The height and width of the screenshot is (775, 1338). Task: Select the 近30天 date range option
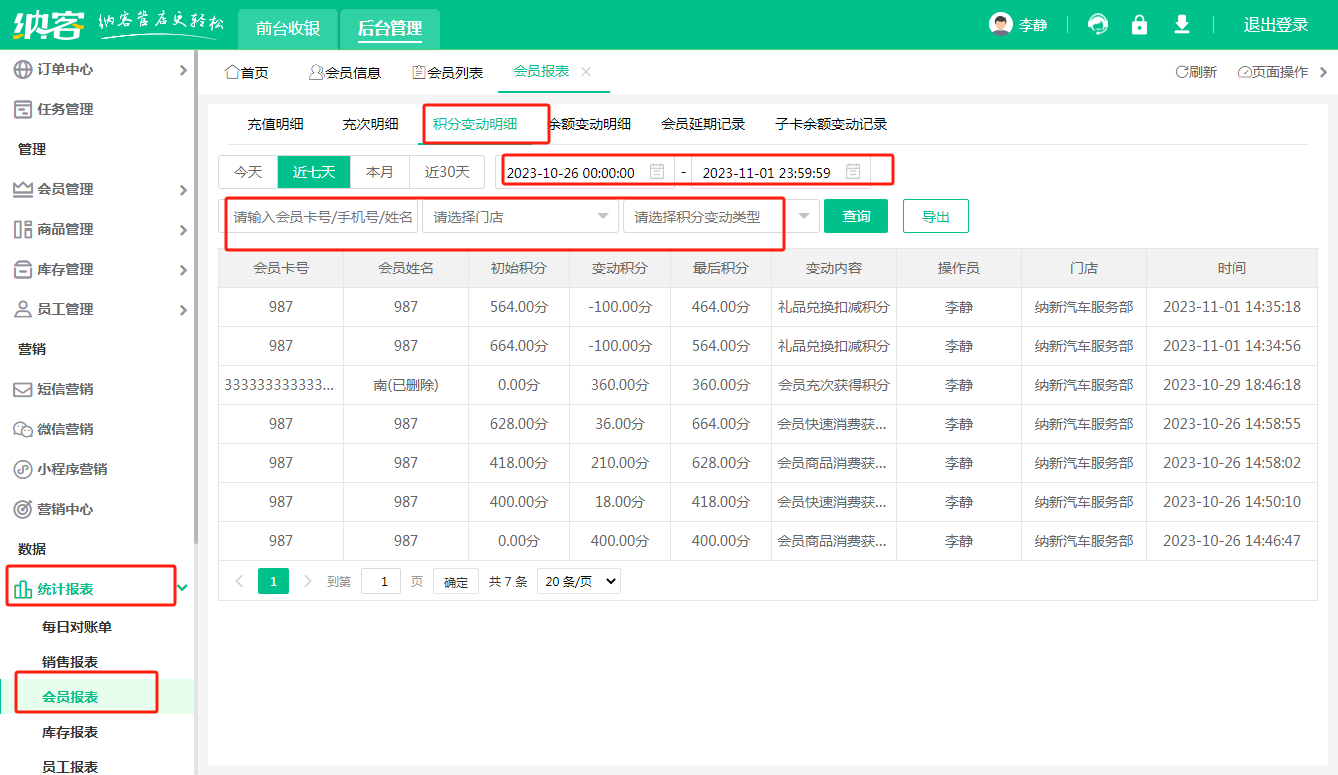[447, 172]
